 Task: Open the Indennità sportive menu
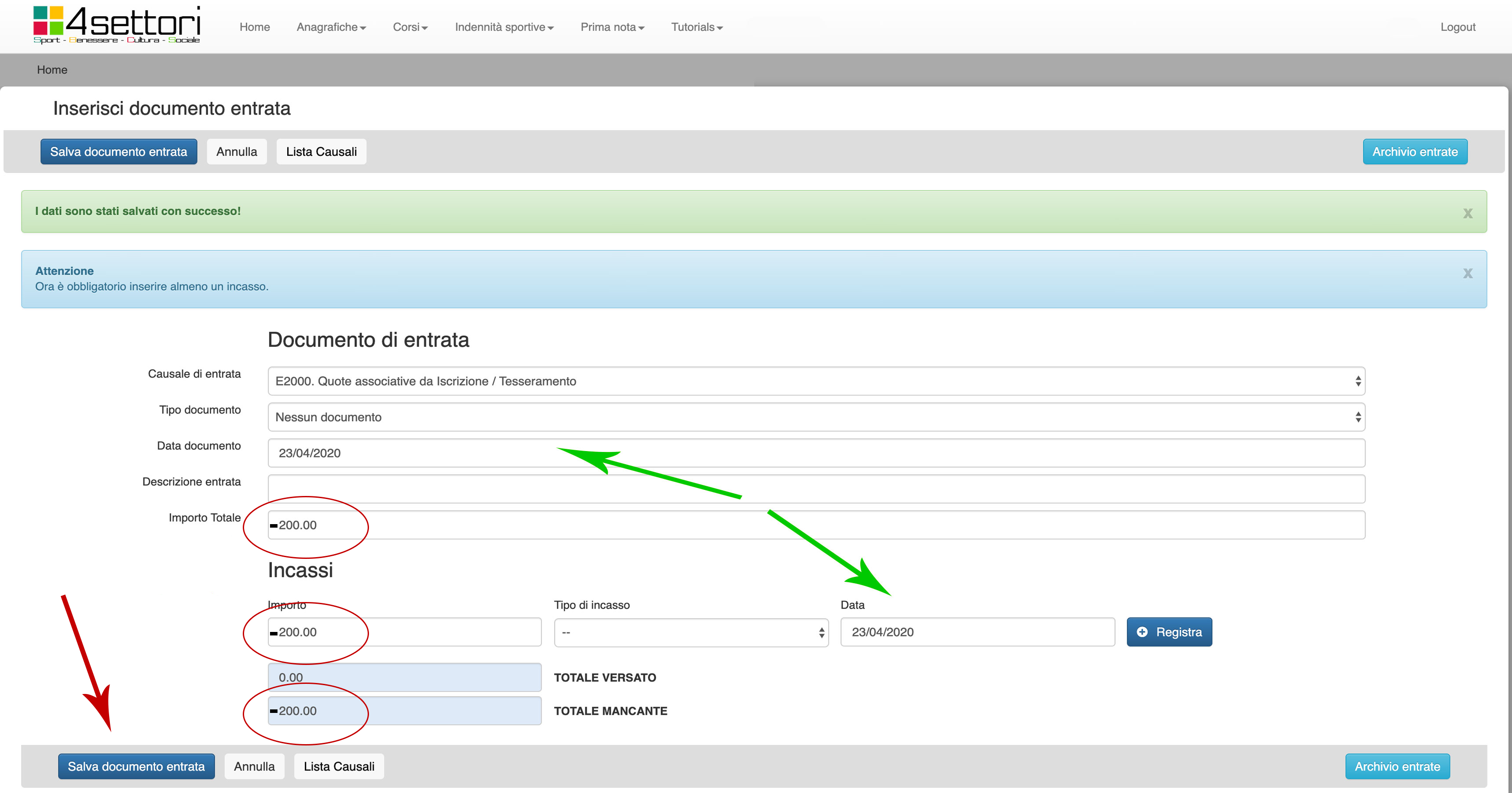click(x=504, y=27)
